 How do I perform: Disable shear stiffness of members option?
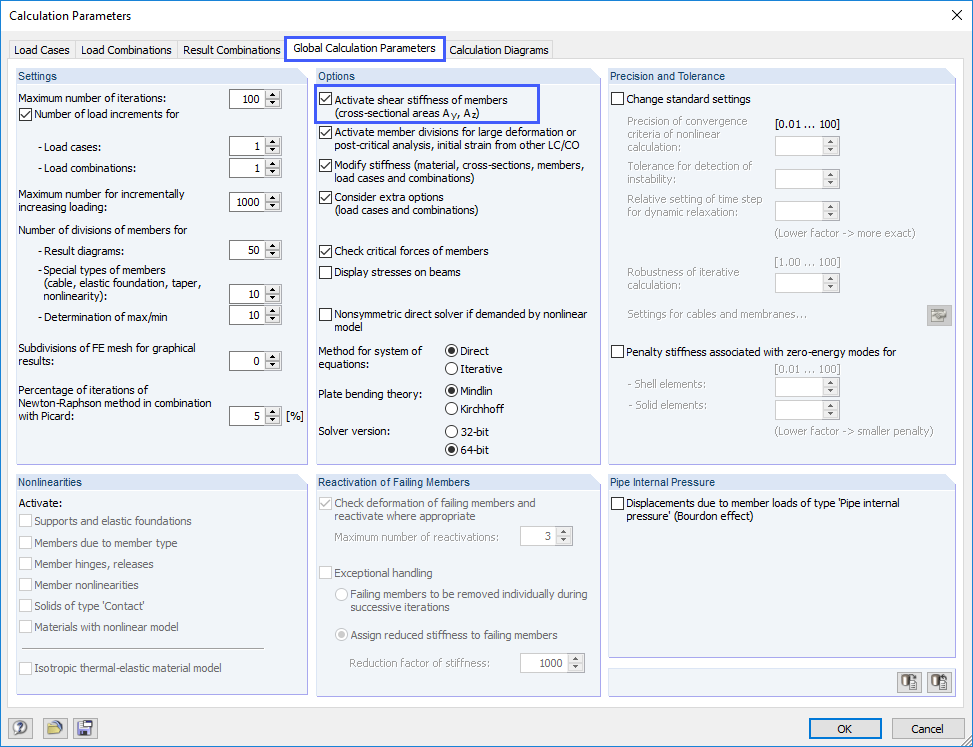pos(325,98)
